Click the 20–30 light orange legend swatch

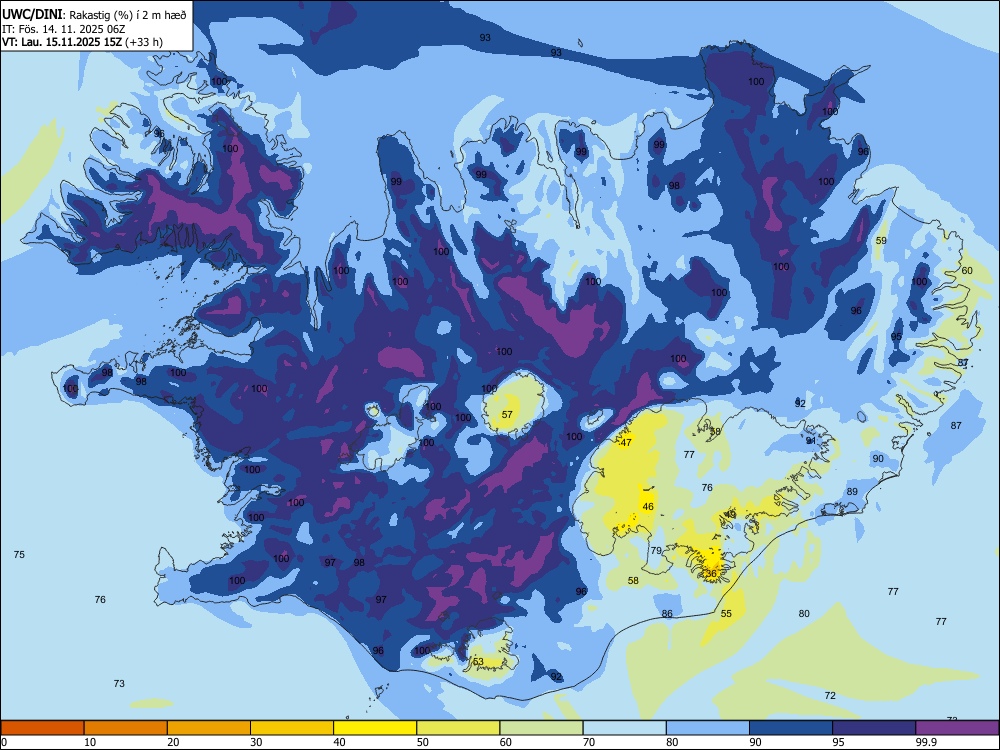[x=209, y=728]
